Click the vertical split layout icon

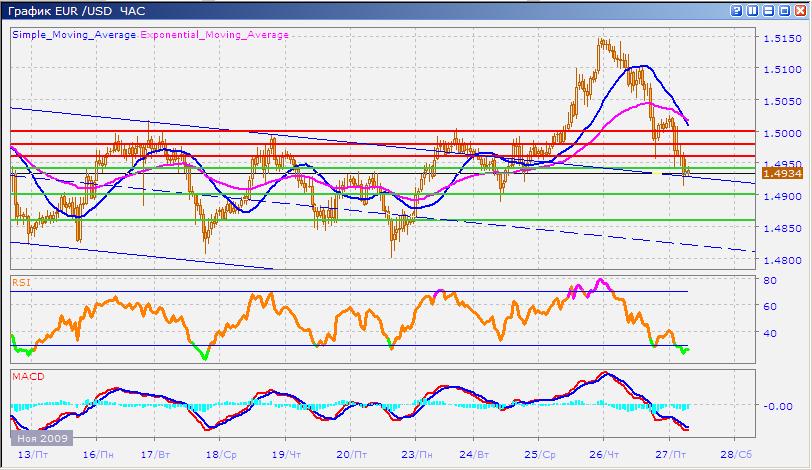pyautogui.click(x=751, y=11)
